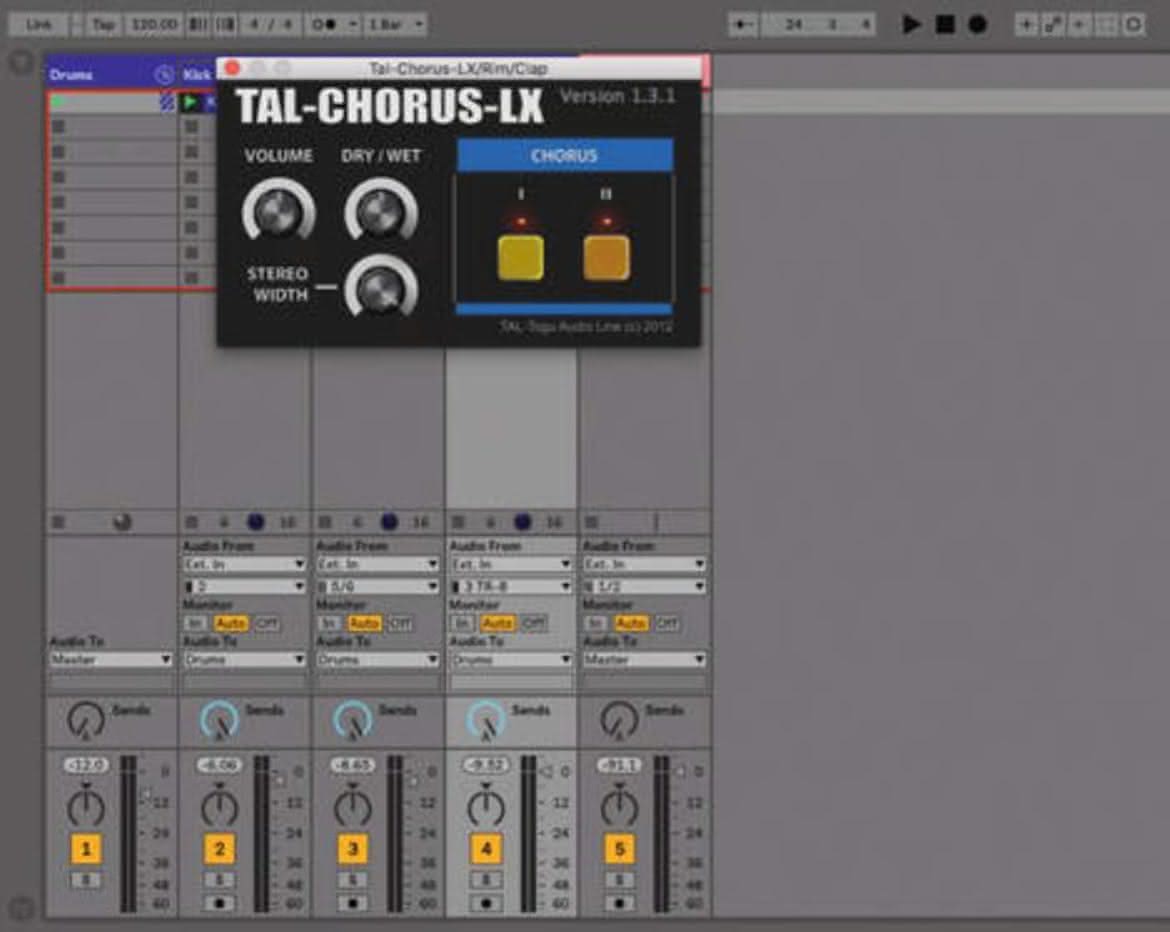Deactivate track 1 using its activator button
Viewport: 1170px width, 932px height.
[86, 848]
